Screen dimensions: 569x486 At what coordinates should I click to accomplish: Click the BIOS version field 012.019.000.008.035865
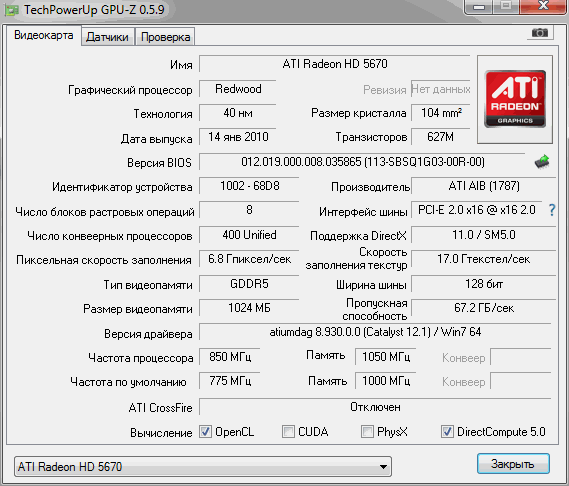pyautogui.click(x=362, y=162)
